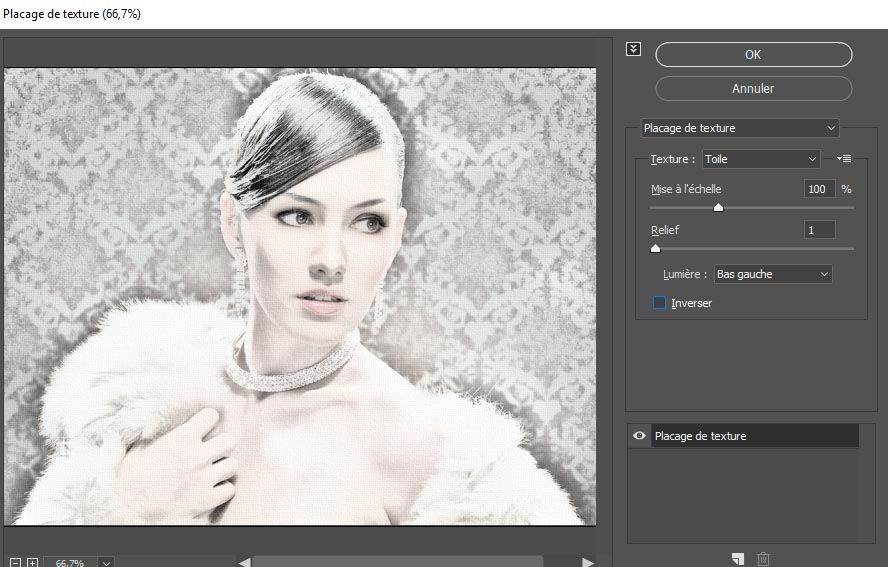Click the Mise à l'échelle slider handle
This screenshot has height=567, width=888.
[x=718, y=208]
